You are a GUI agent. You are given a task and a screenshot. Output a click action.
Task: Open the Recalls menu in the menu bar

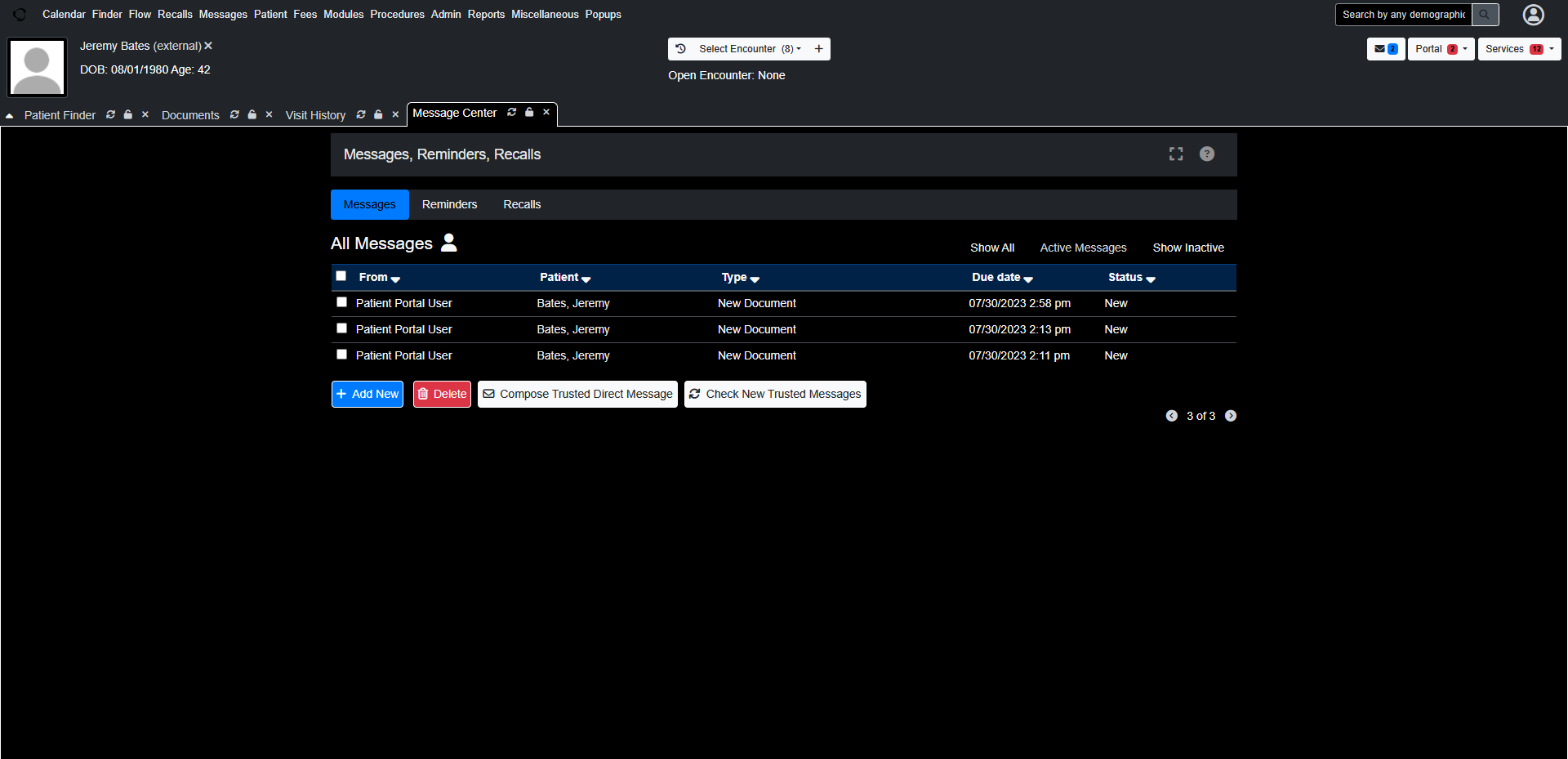pyautogui.click(x=175, y=14)
